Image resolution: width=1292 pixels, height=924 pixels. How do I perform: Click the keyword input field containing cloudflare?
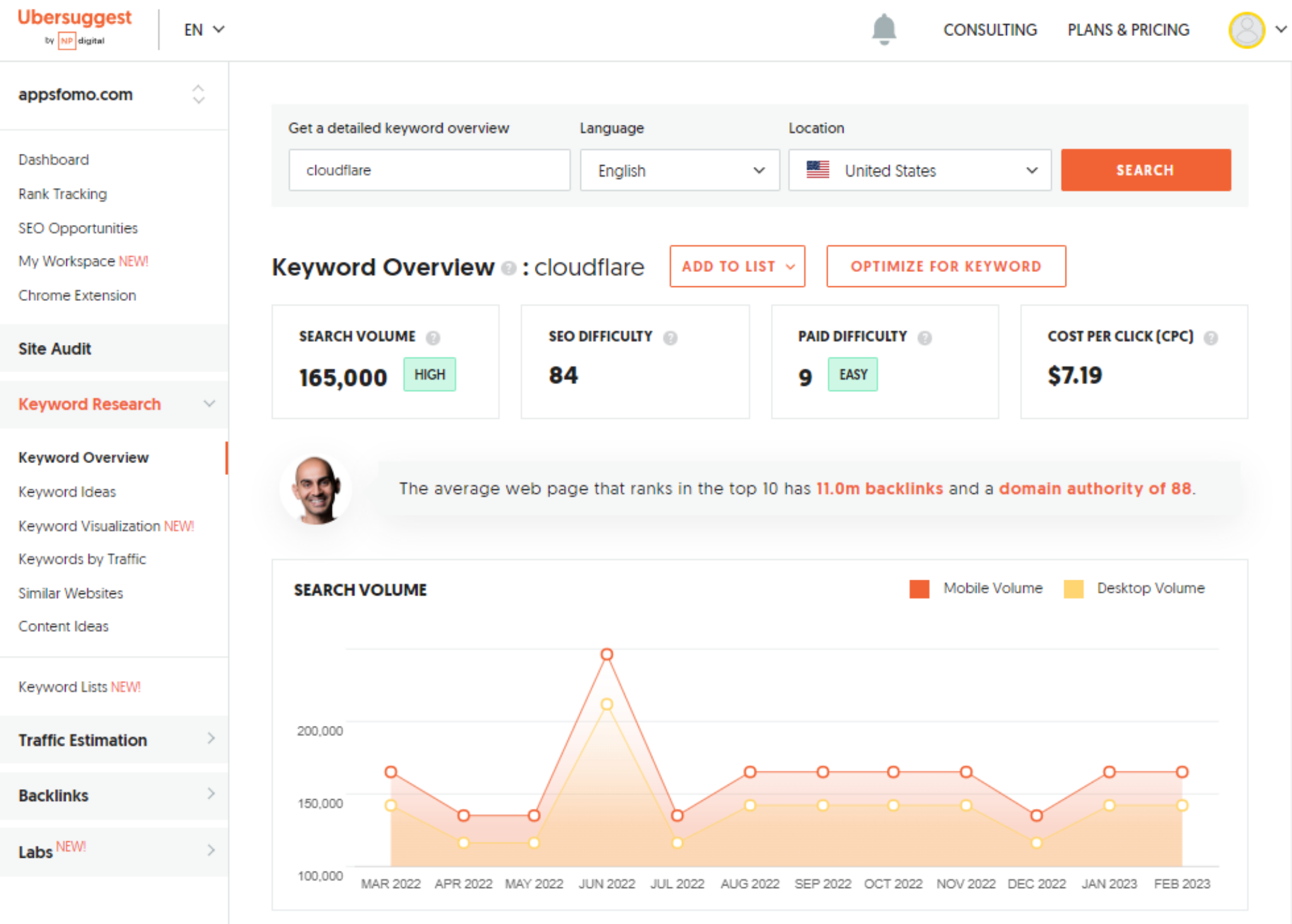tap(430, 170)
